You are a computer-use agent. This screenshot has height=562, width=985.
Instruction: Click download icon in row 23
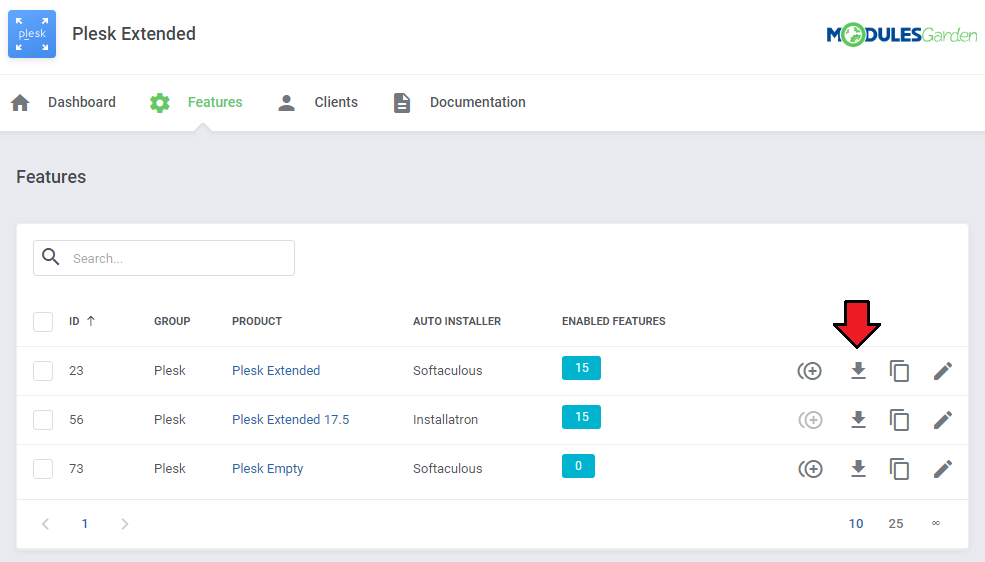858,370
